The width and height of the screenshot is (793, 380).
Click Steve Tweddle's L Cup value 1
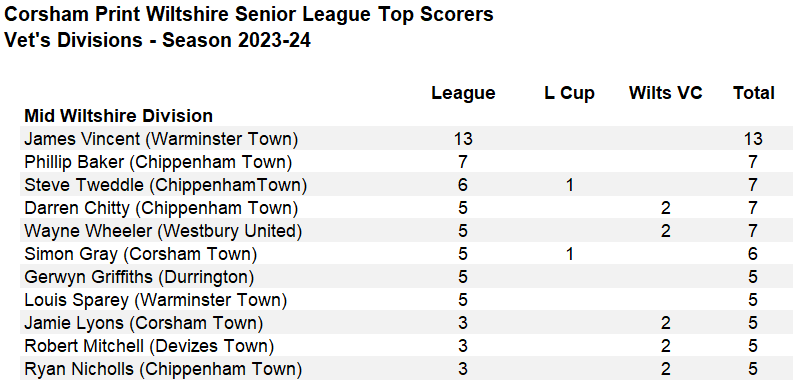click(569, 185)
